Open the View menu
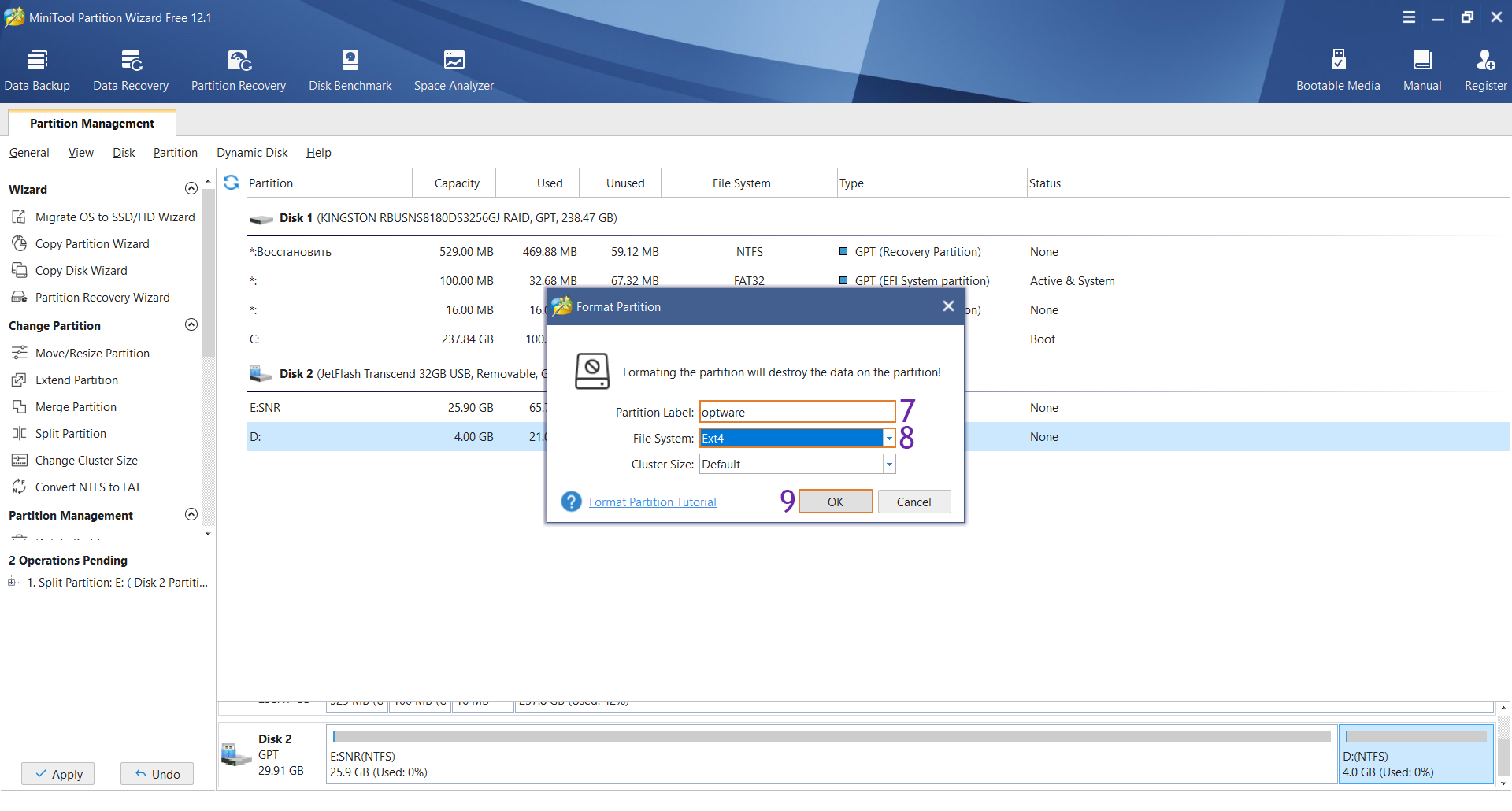This screenshot has height=811, width=1512. coord(81,153)
